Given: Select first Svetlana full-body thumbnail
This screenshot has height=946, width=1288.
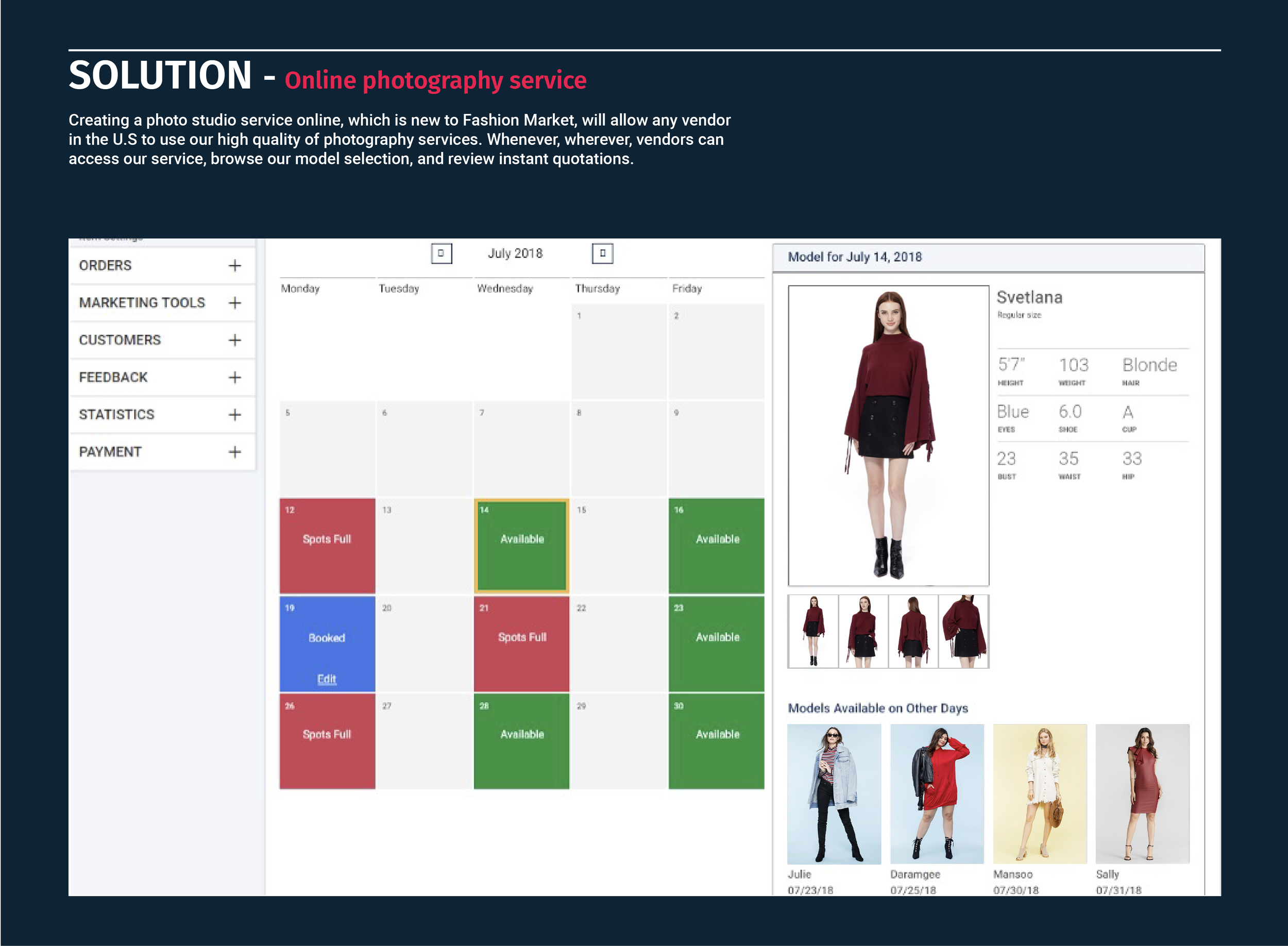Looking at the screenshot, I should tap(813, 632).
